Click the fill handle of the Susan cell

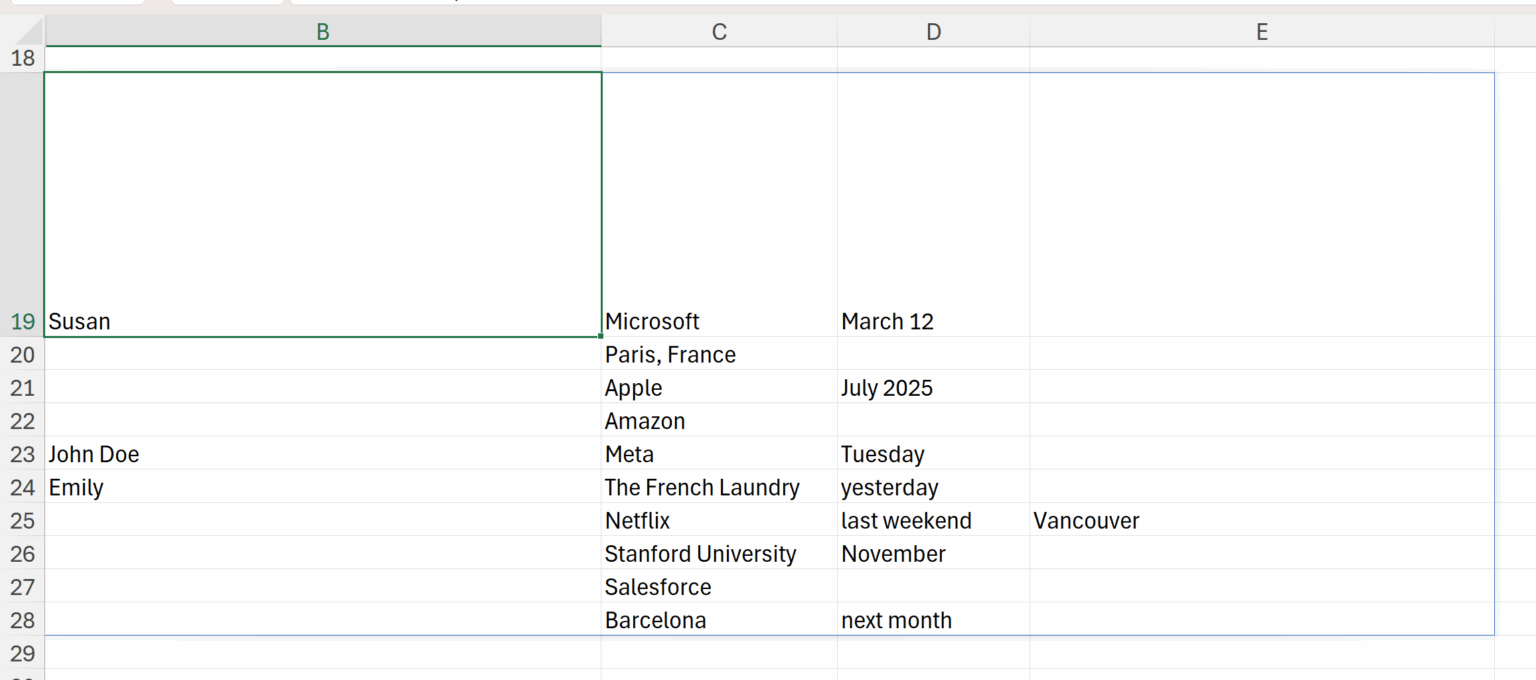click(x=602, y=337)
